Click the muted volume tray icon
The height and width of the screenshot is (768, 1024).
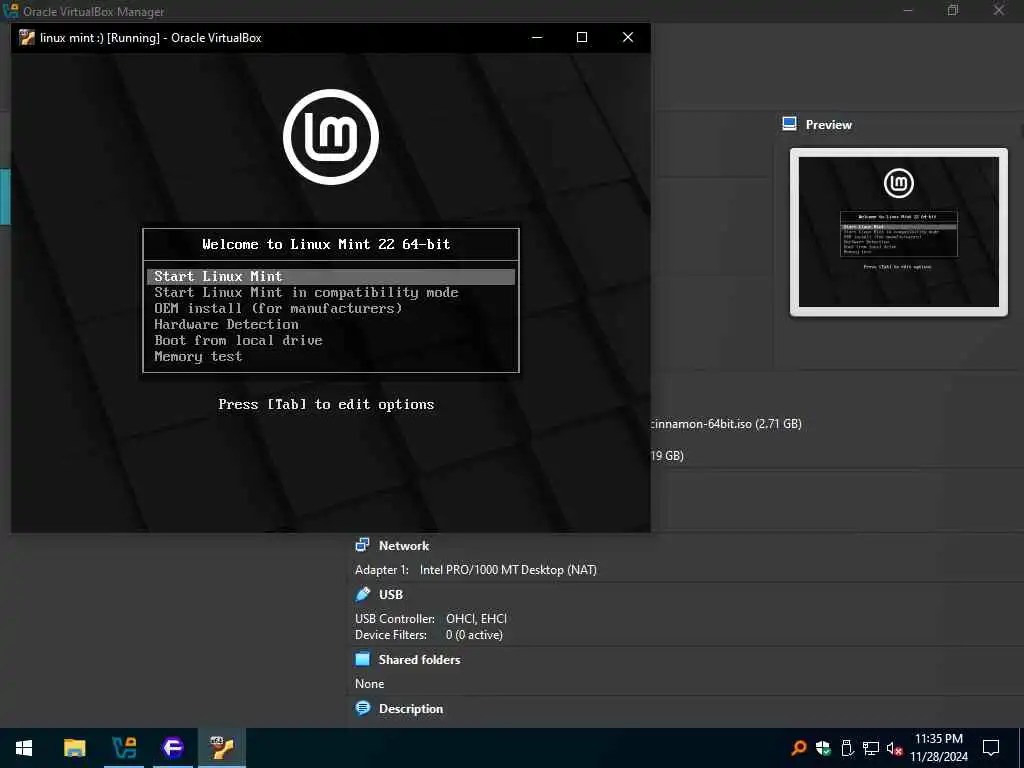pyautogui.click(x=895, y=748)
